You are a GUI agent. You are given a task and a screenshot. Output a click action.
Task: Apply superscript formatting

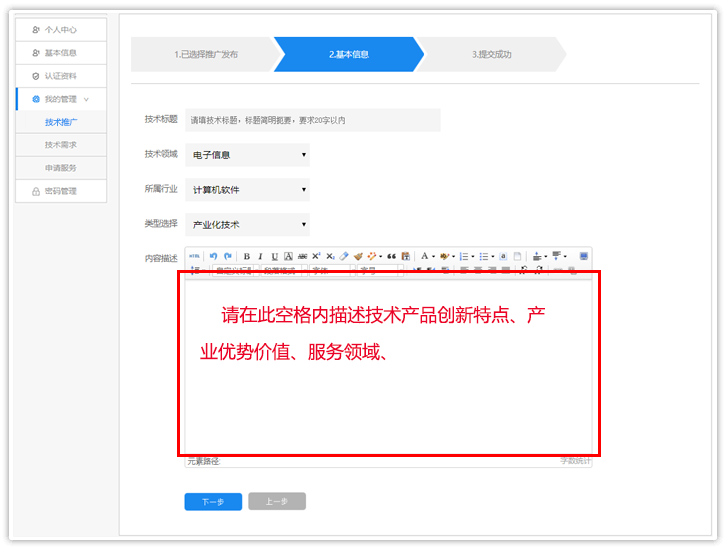[x=316, y=256]
